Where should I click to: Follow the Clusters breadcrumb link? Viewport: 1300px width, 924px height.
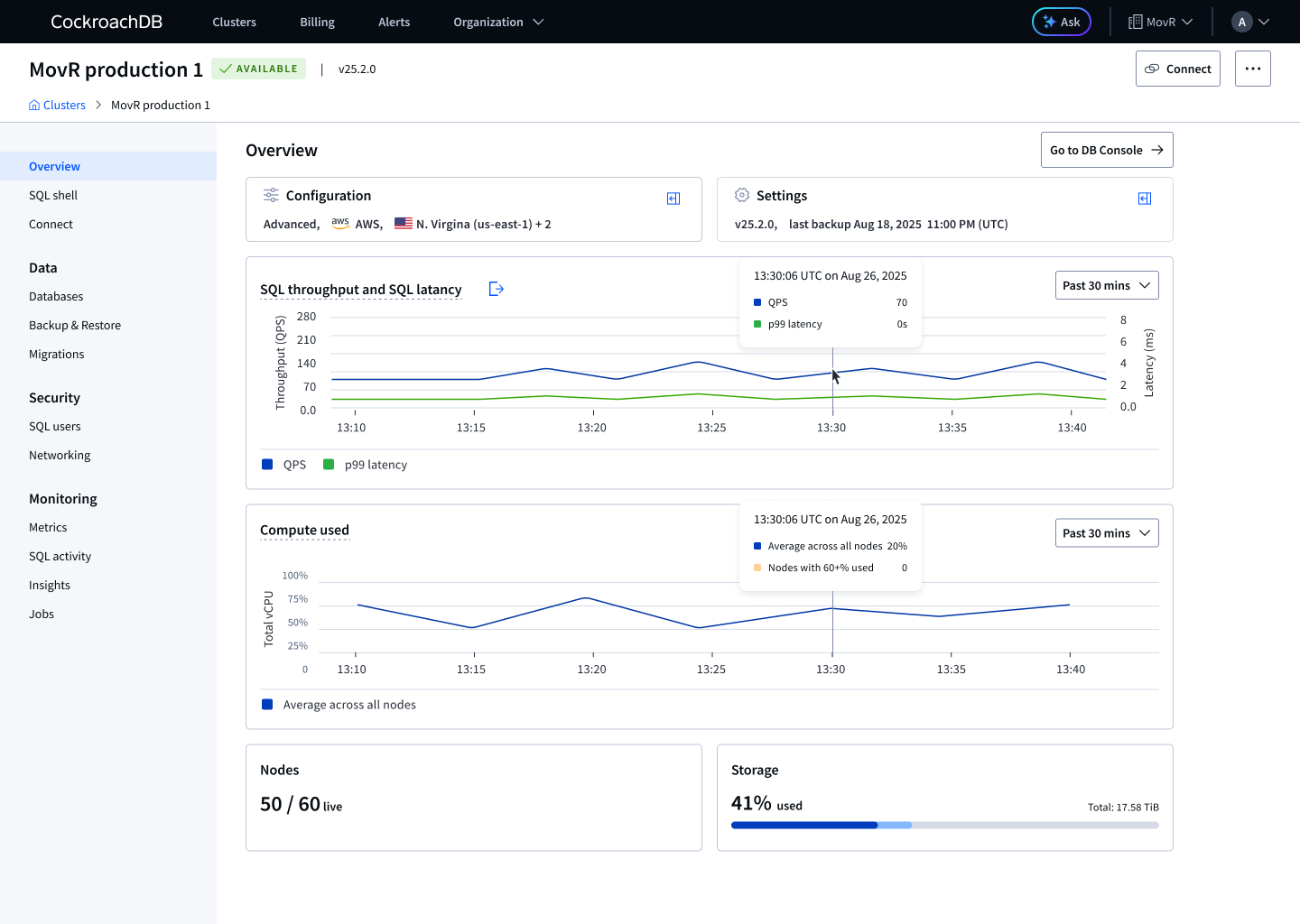pyautogui.click(x=64, y=105)
